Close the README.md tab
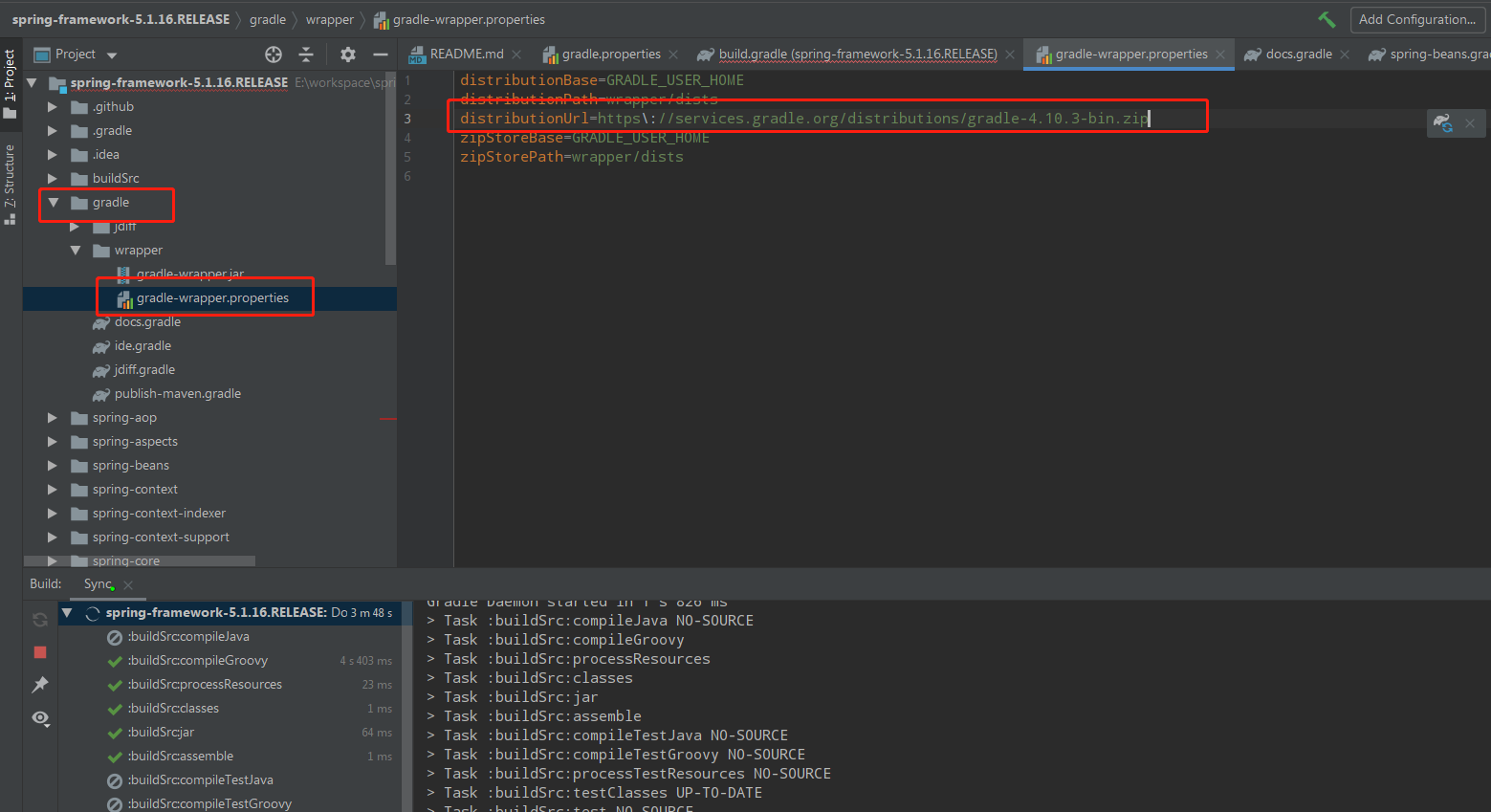The width and height of the screenshot is (1491, 812). tap(516, 55)
